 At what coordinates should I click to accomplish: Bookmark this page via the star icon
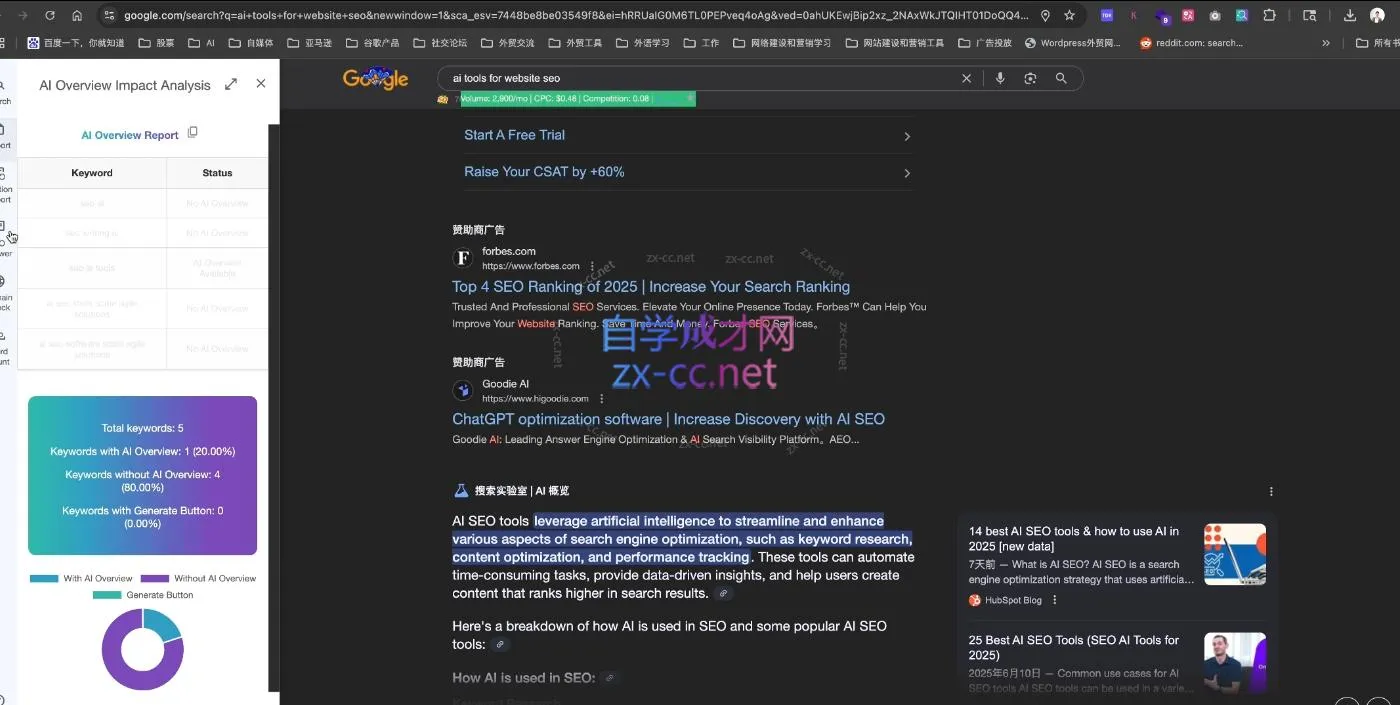coord(1070,16)
